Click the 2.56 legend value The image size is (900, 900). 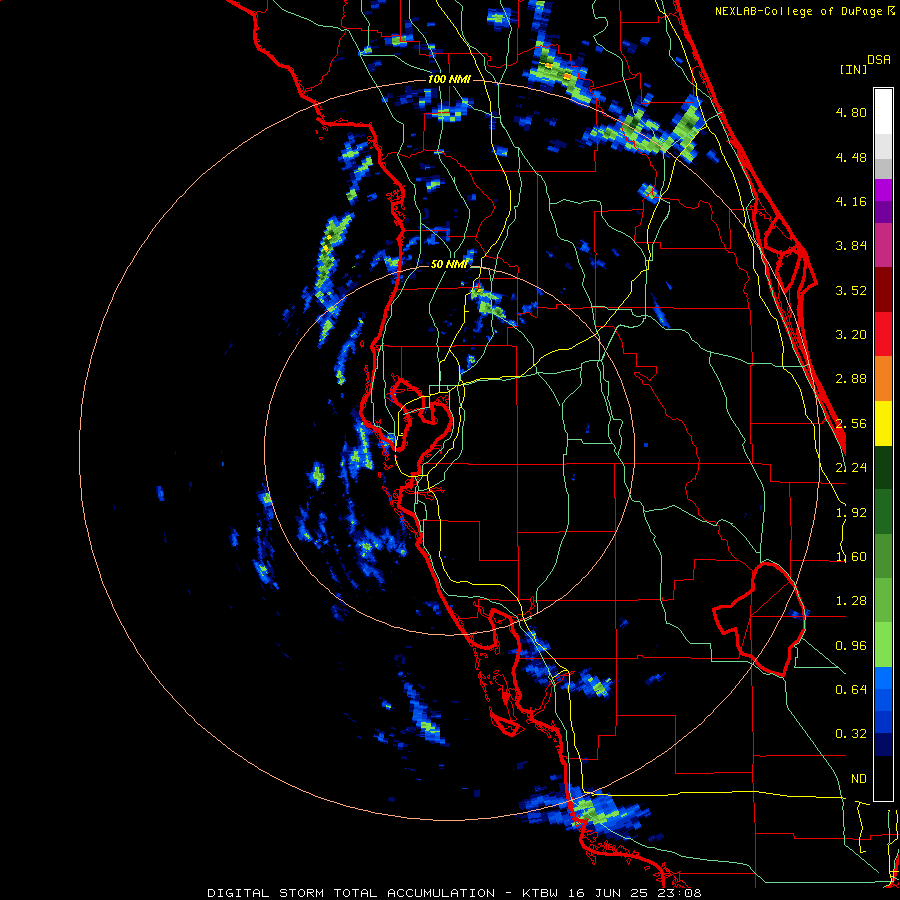[x=851, y=424]
